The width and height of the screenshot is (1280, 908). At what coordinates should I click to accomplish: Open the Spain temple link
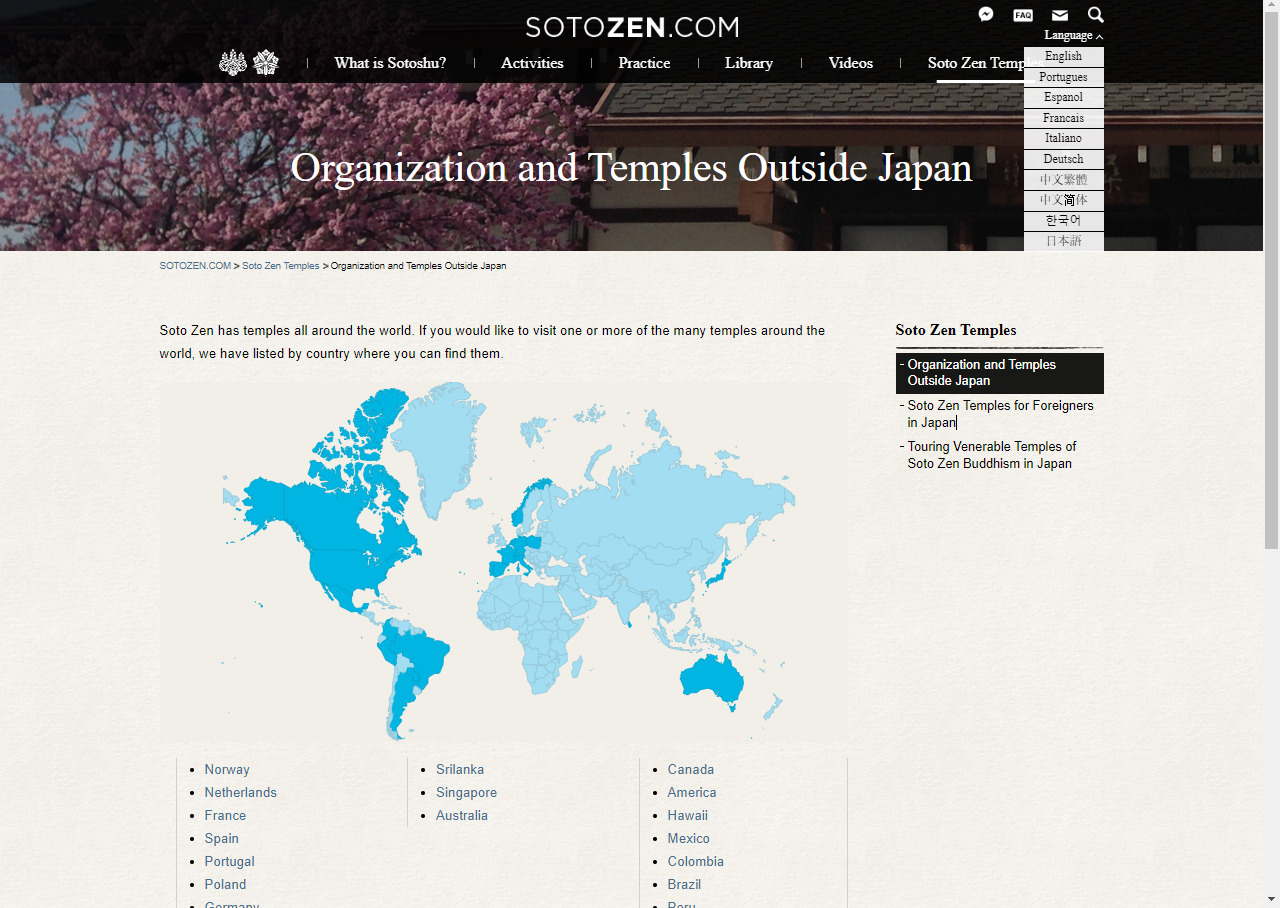222,838
